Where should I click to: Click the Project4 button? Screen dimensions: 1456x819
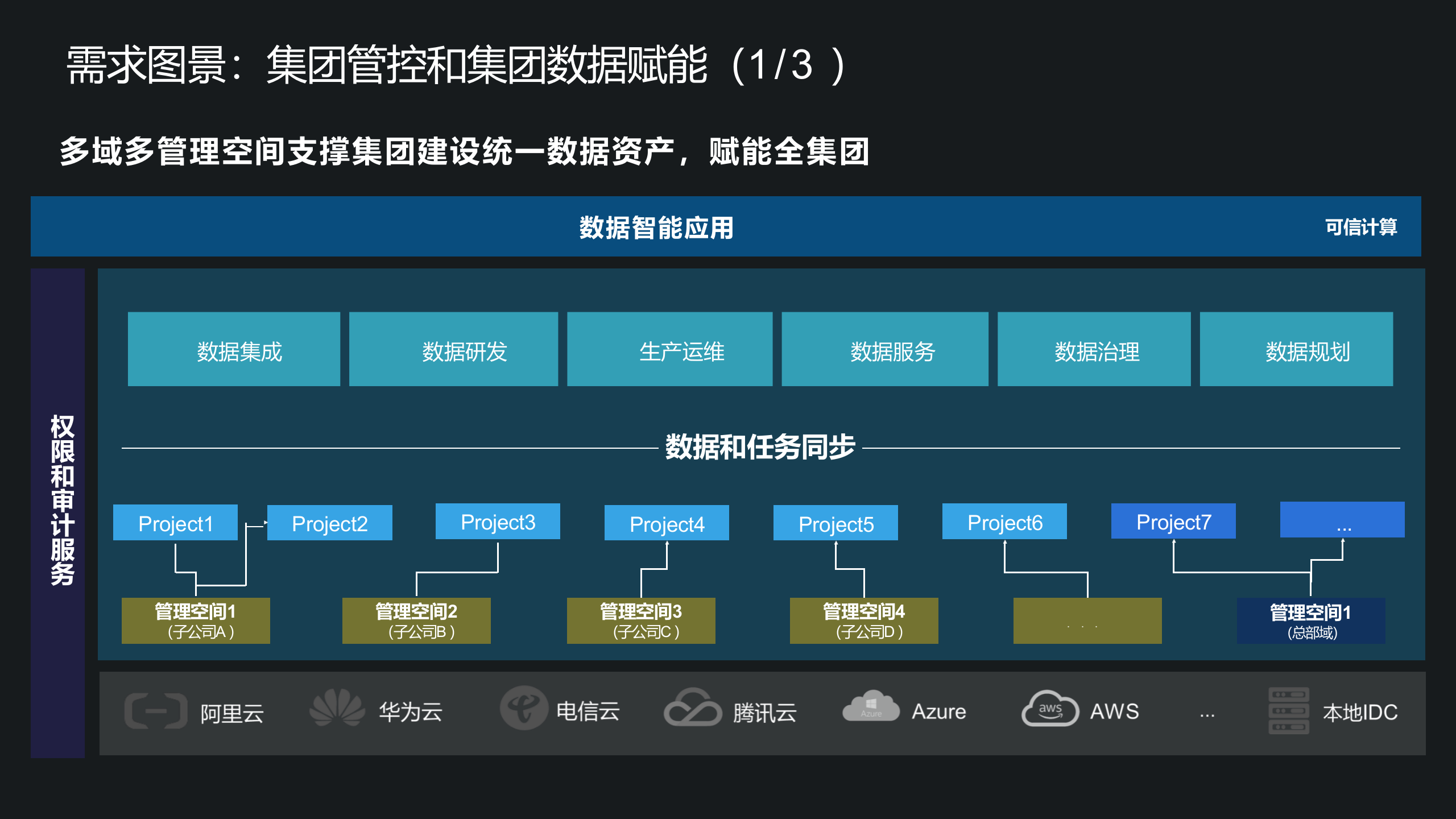pos(667,523)
